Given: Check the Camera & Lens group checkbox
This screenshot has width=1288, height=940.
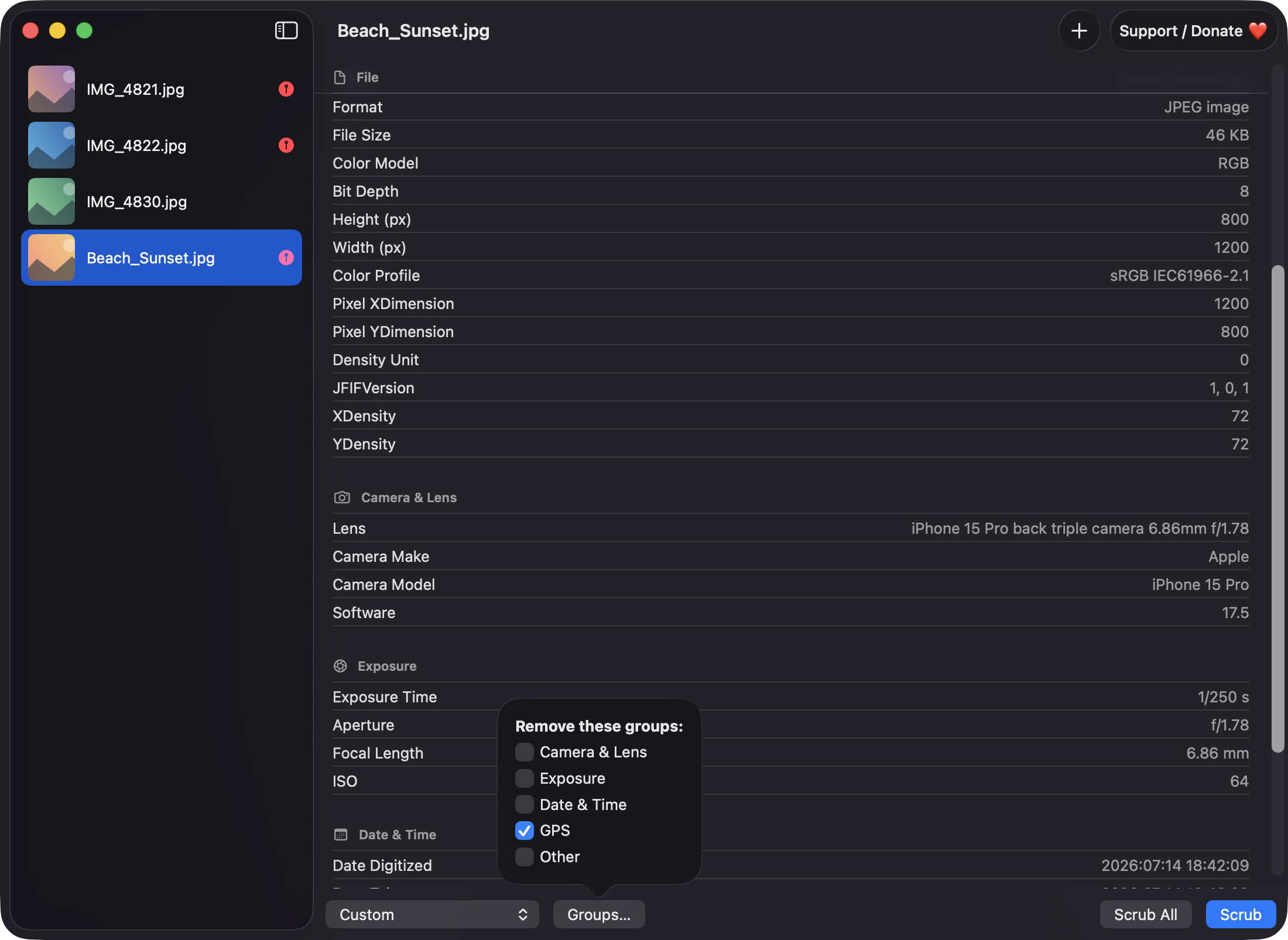Looking at the screenshot, I should pyautogui.click(x=525, y=752).
